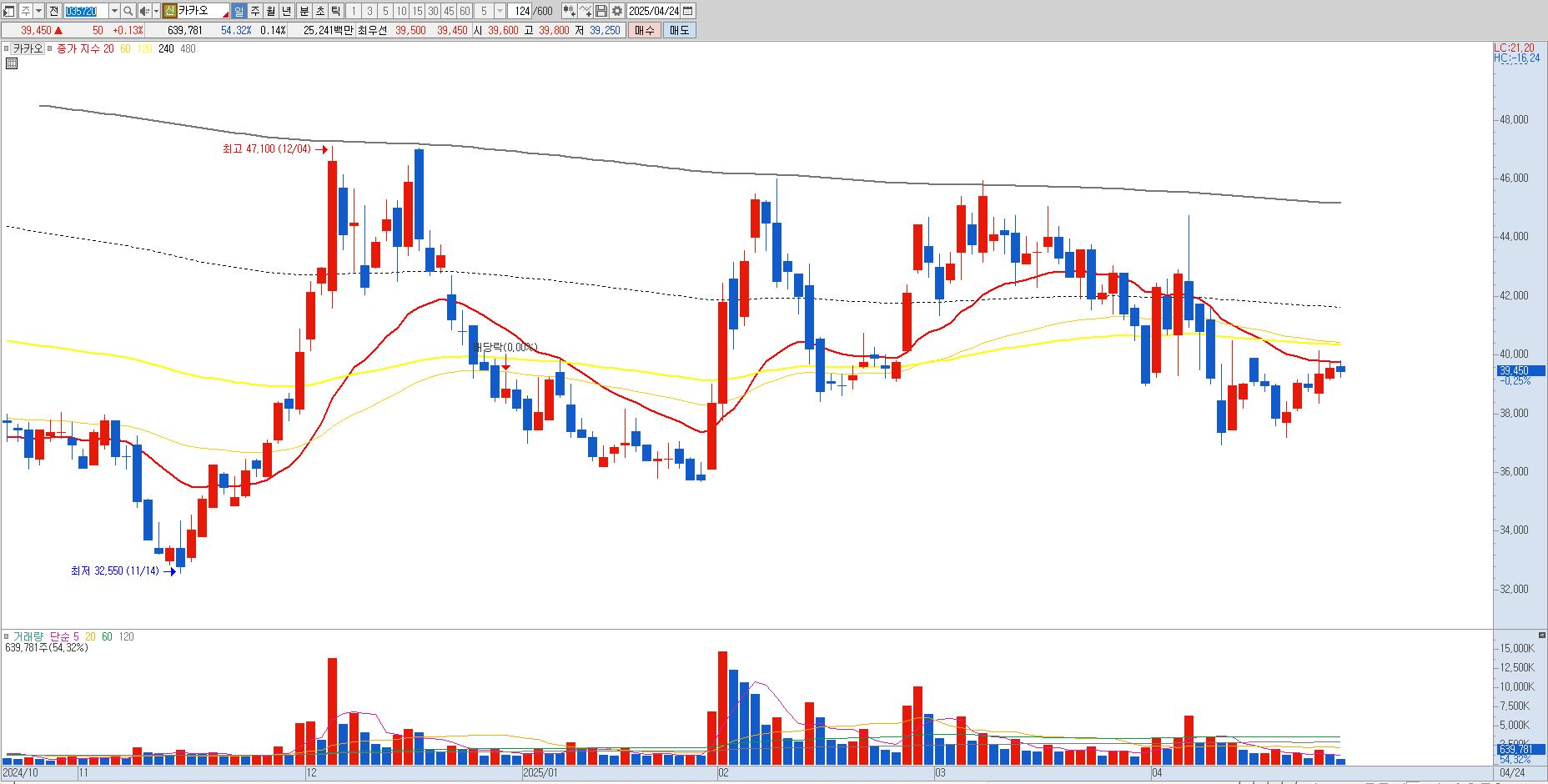This screenshot has height=784, width=1548.
Task: Click the date field 2025/04/24
Action: coord(654,11)
